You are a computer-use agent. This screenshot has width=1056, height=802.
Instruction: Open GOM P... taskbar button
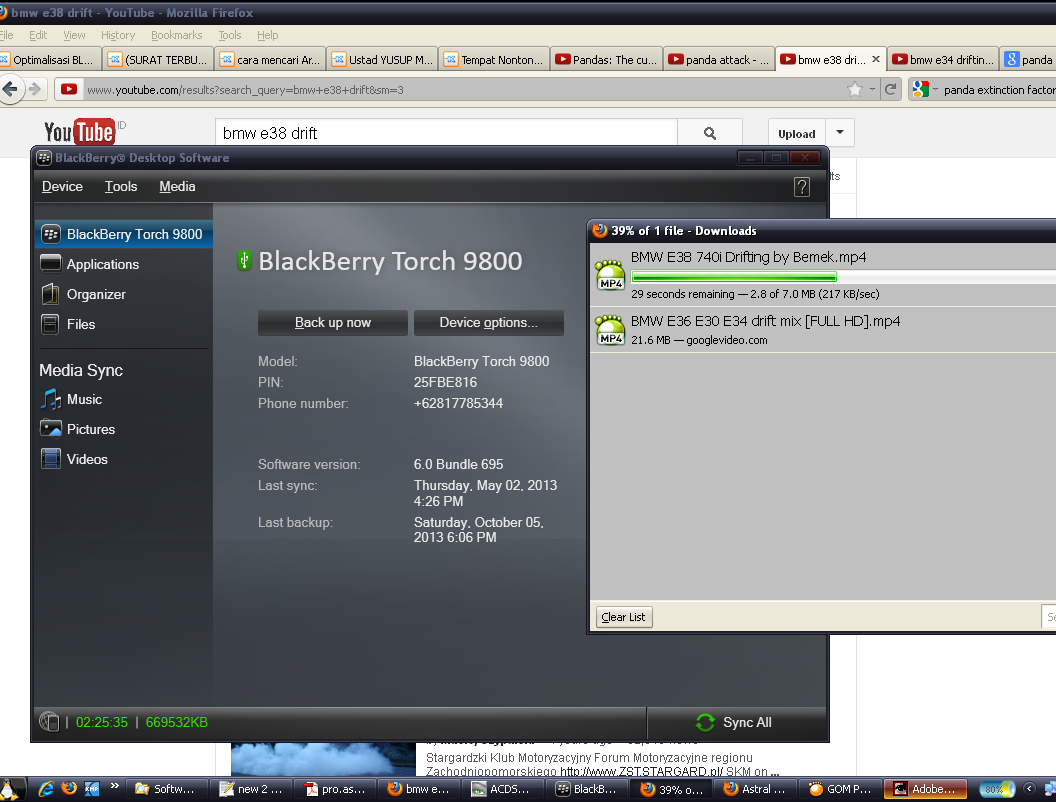click(x=840, y=789)
